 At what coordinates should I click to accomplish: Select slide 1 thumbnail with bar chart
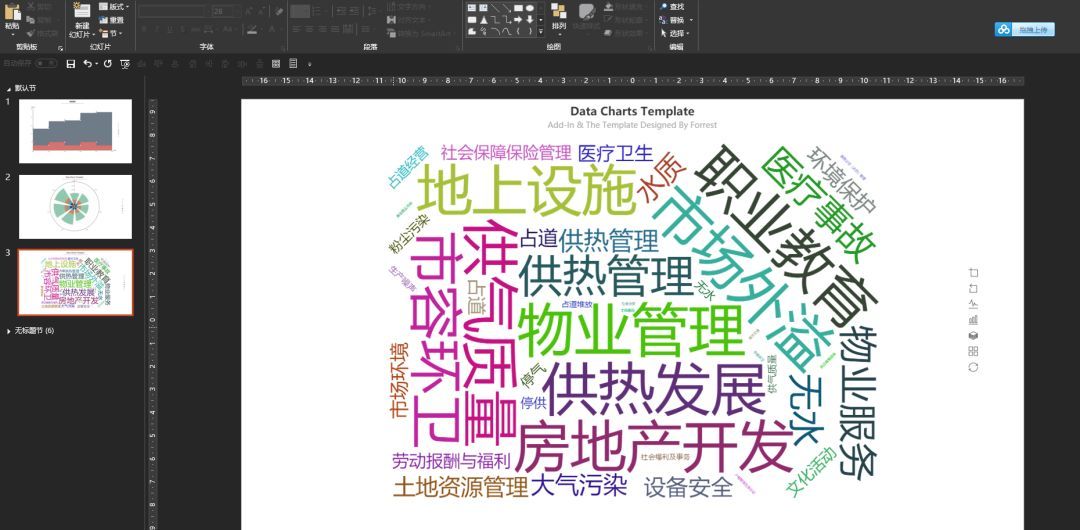[75, 131]
